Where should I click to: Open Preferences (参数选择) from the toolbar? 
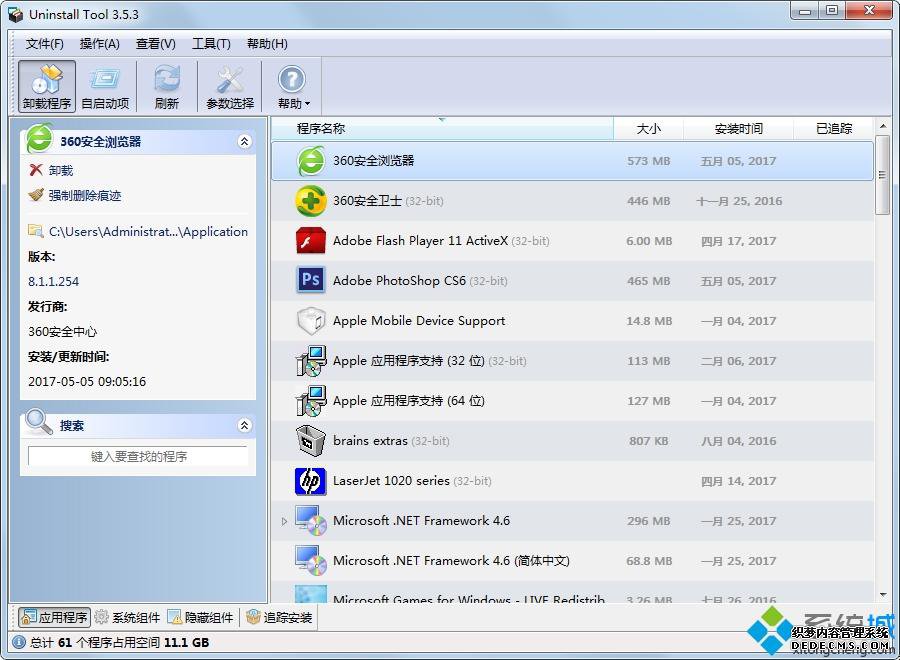coord(230,87)
